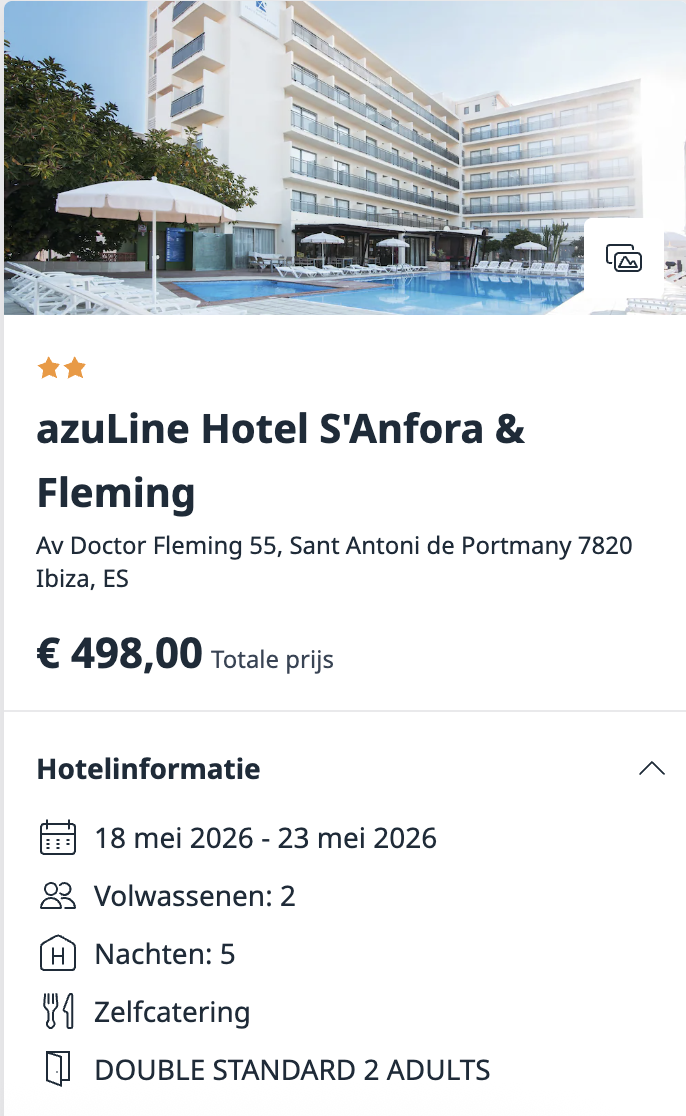The image size is (686, 1116).
Task: Click the DOUBLE STANDARD 2 ADULTS room text
Action: [291, 1069]
